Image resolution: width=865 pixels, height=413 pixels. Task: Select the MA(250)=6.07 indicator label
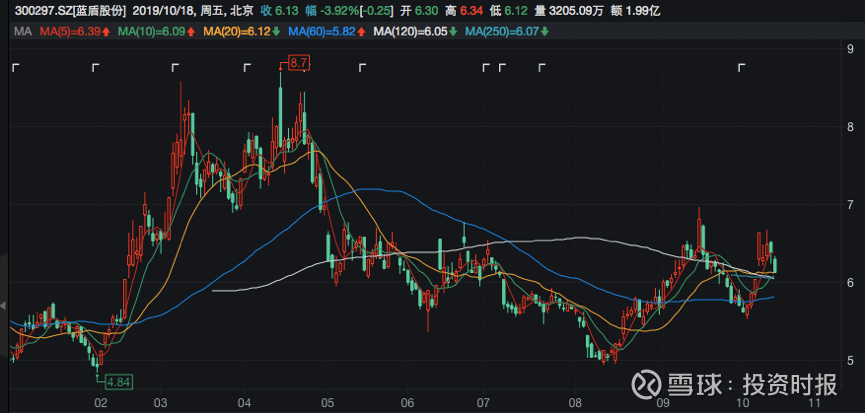point(508,32)
